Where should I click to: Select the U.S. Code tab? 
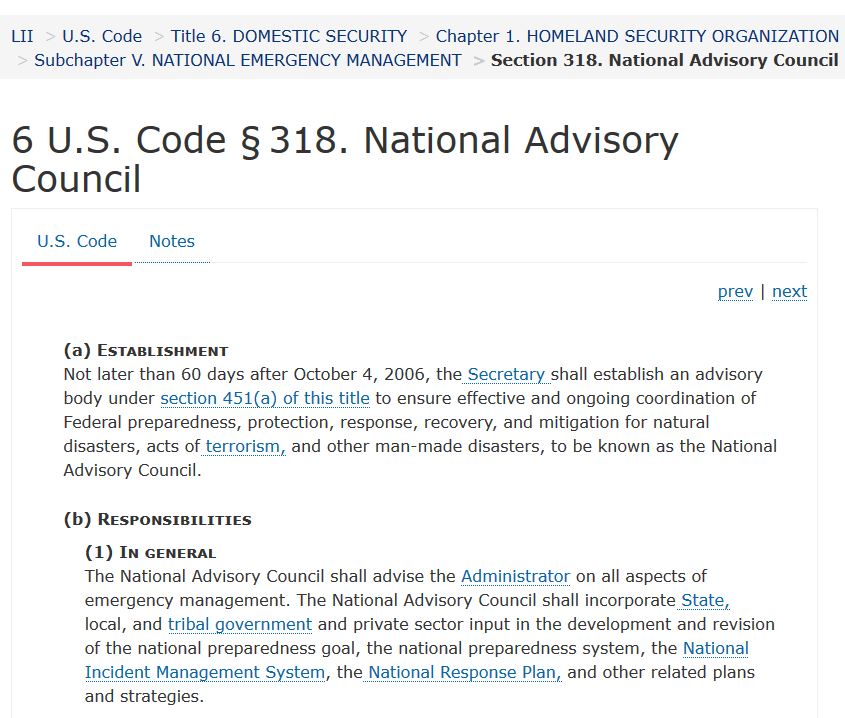[x=77, y=241]
